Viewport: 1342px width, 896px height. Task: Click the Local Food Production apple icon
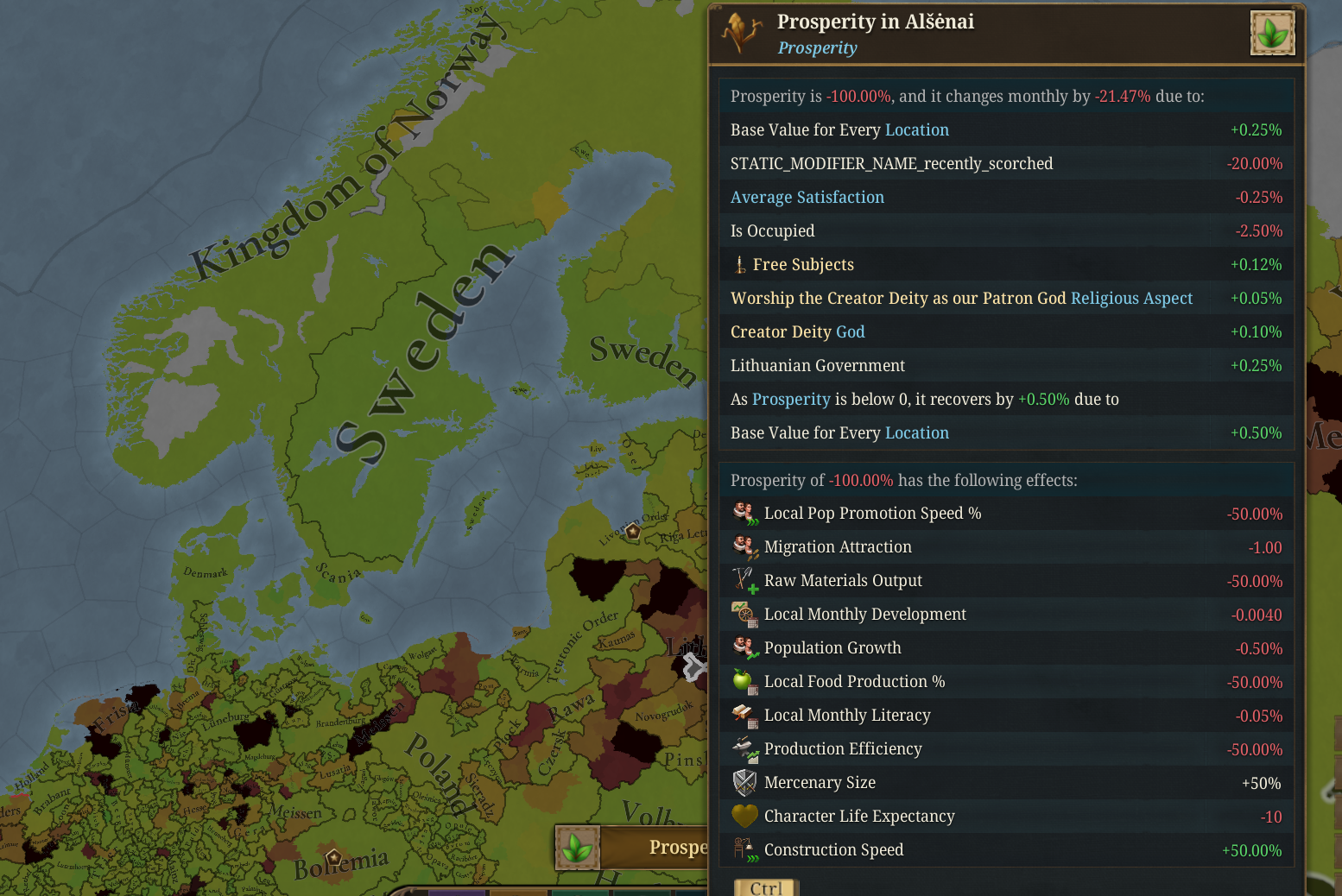745,682
